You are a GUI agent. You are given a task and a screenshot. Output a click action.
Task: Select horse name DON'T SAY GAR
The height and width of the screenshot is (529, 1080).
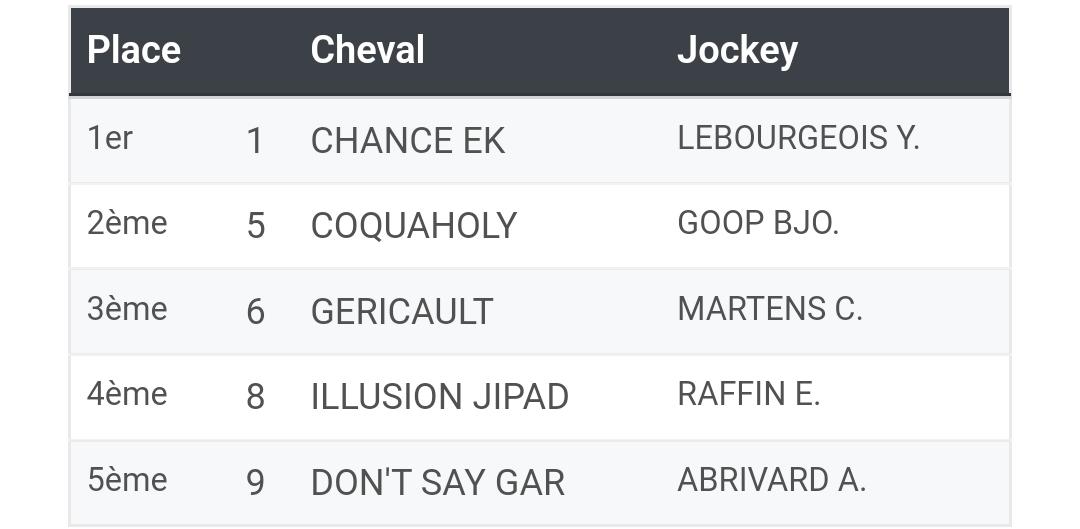pos(437,482)
